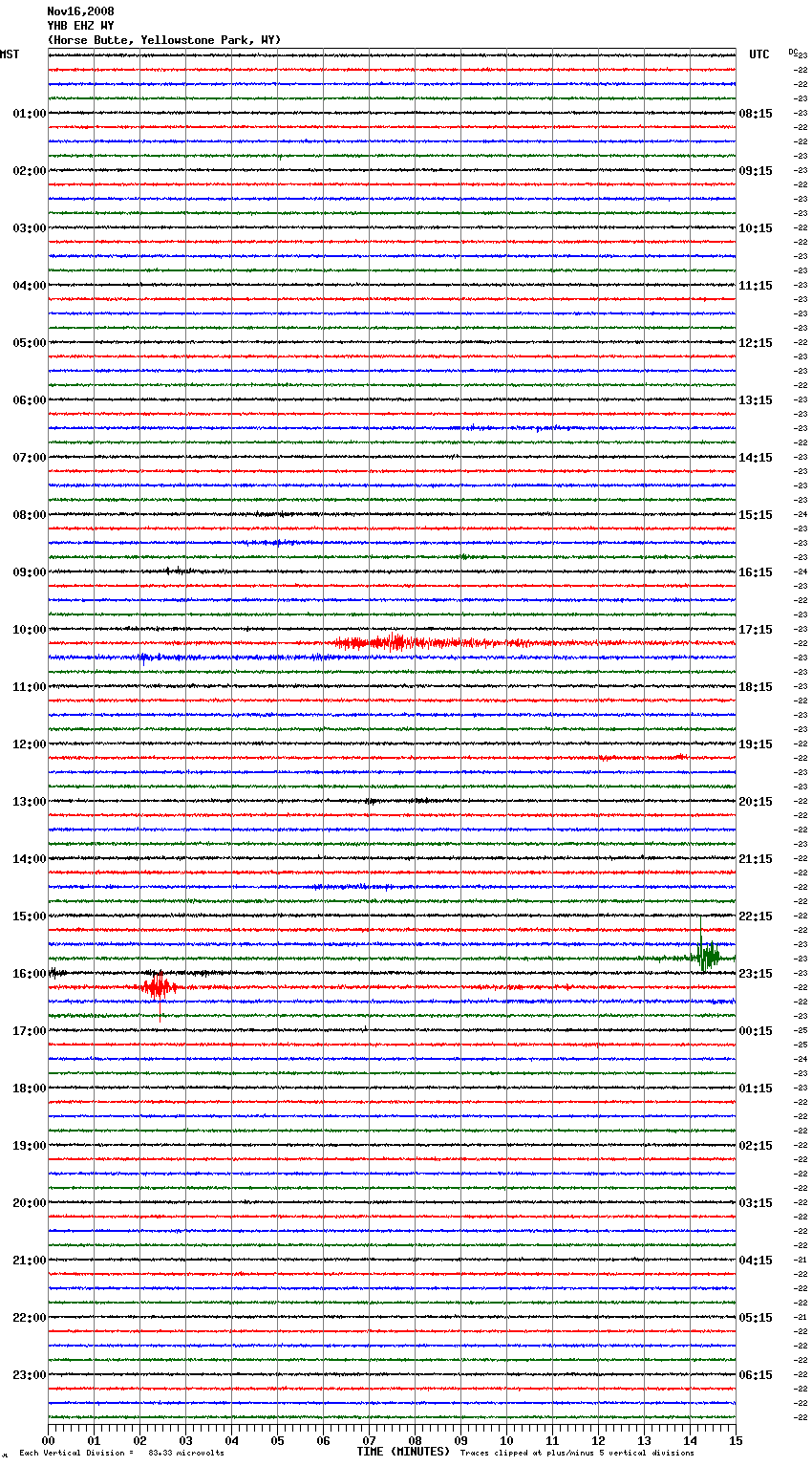Image resolution: width=812 pixels, height=1466 pixels.
Task: Click the '19:00' MST time label
Action: 30,1146
